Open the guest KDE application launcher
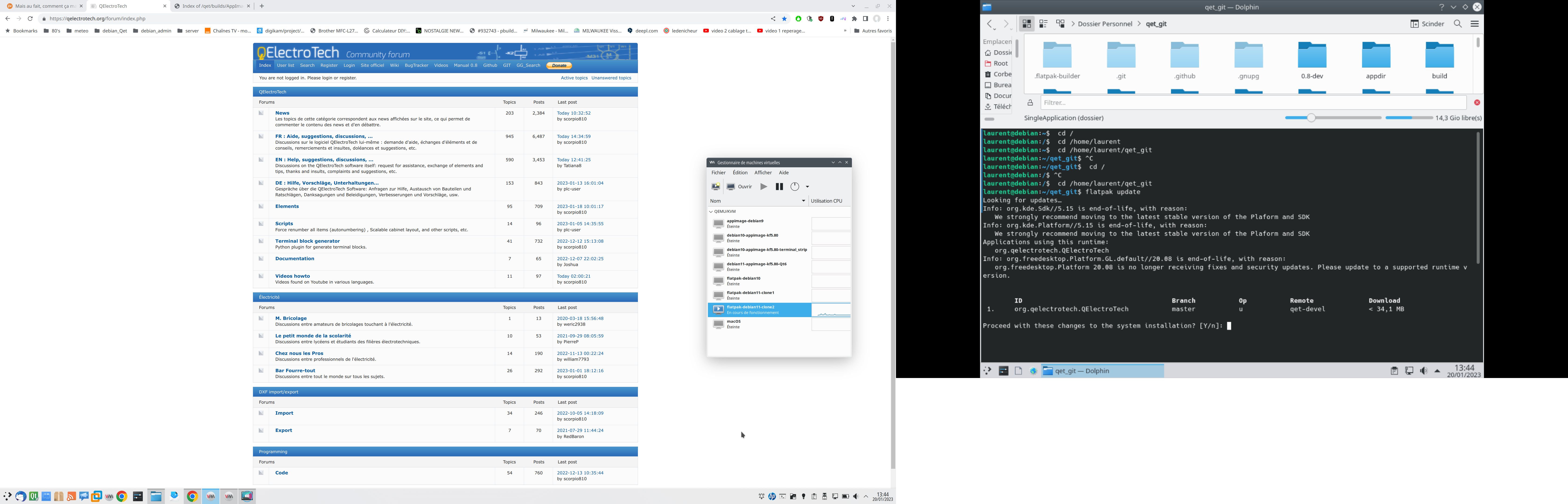Image resolution: width=1568 pixels, height=504 pixels. click(x=987, y=371)
